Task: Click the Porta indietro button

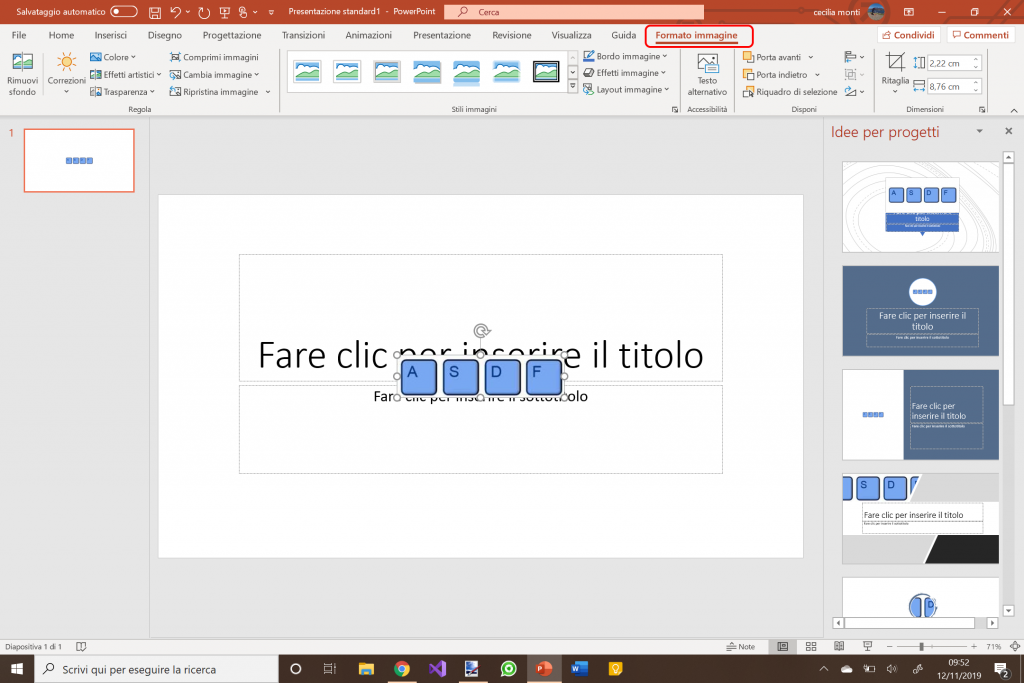Action: point(775,74)
